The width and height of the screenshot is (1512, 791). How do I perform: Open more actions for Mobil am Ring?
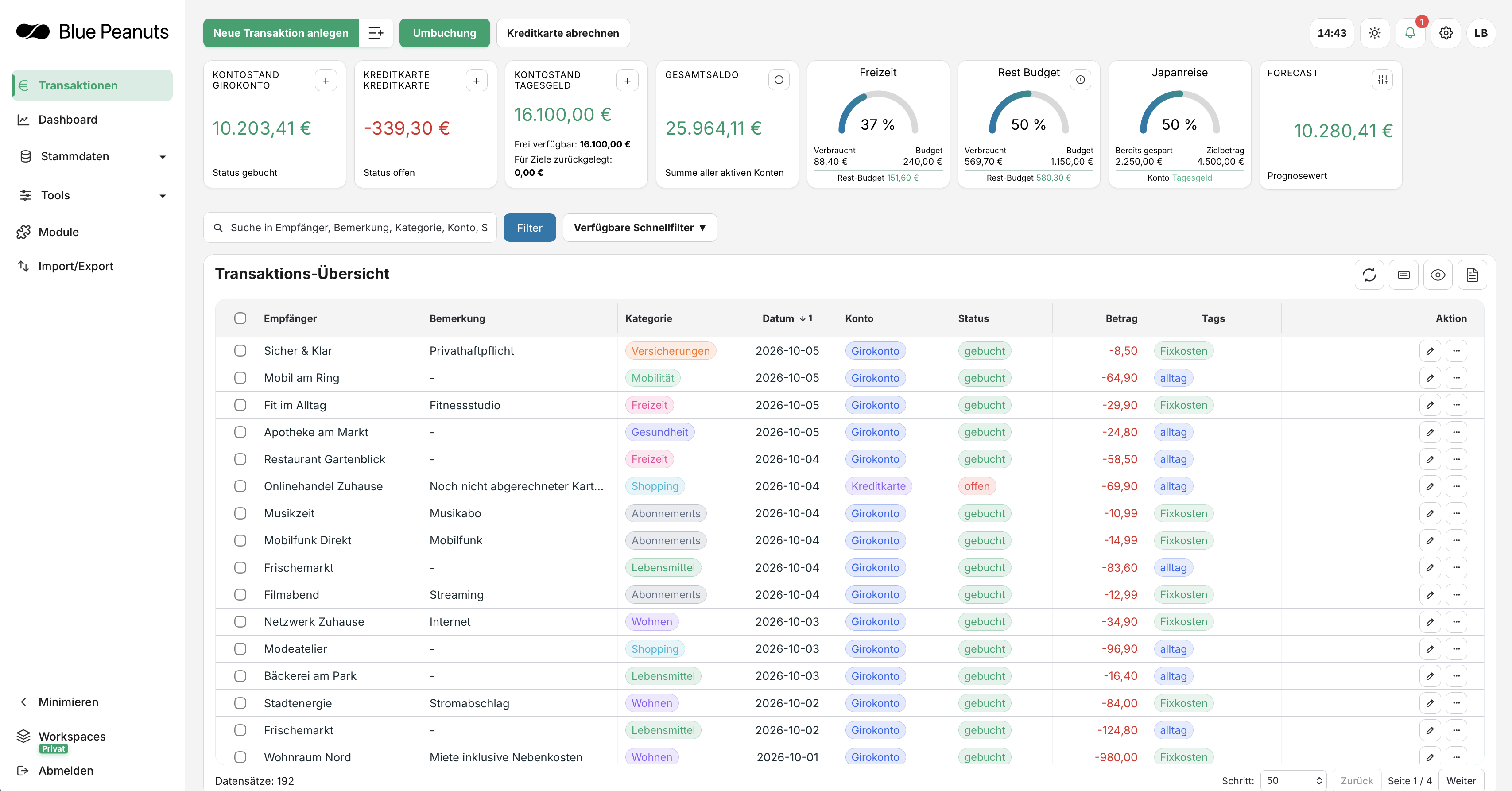[x=1456, y=378]
